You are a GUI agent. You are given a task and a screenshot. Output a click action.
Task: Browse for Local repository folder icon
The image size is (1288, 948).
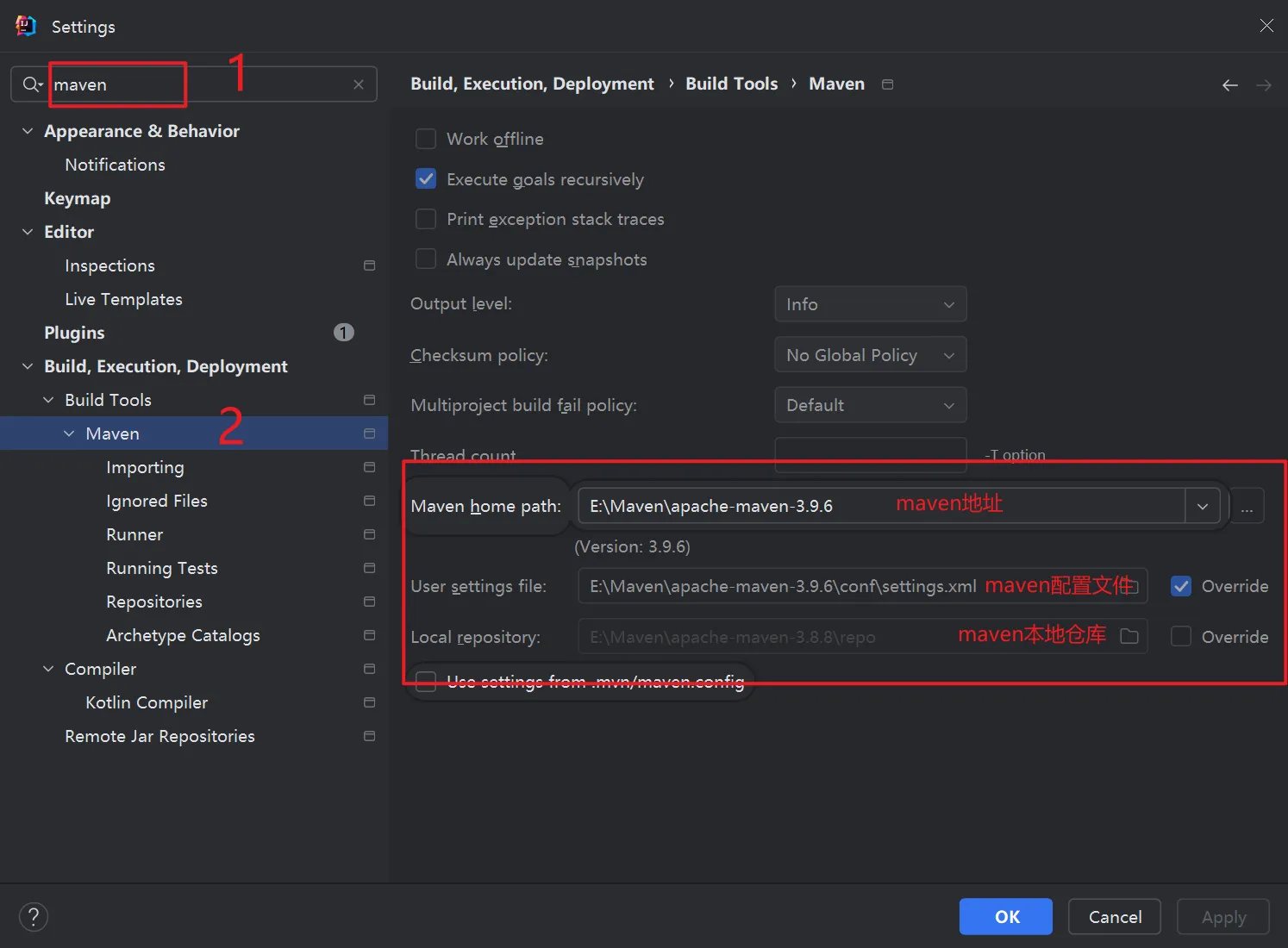coord(1129,637)
